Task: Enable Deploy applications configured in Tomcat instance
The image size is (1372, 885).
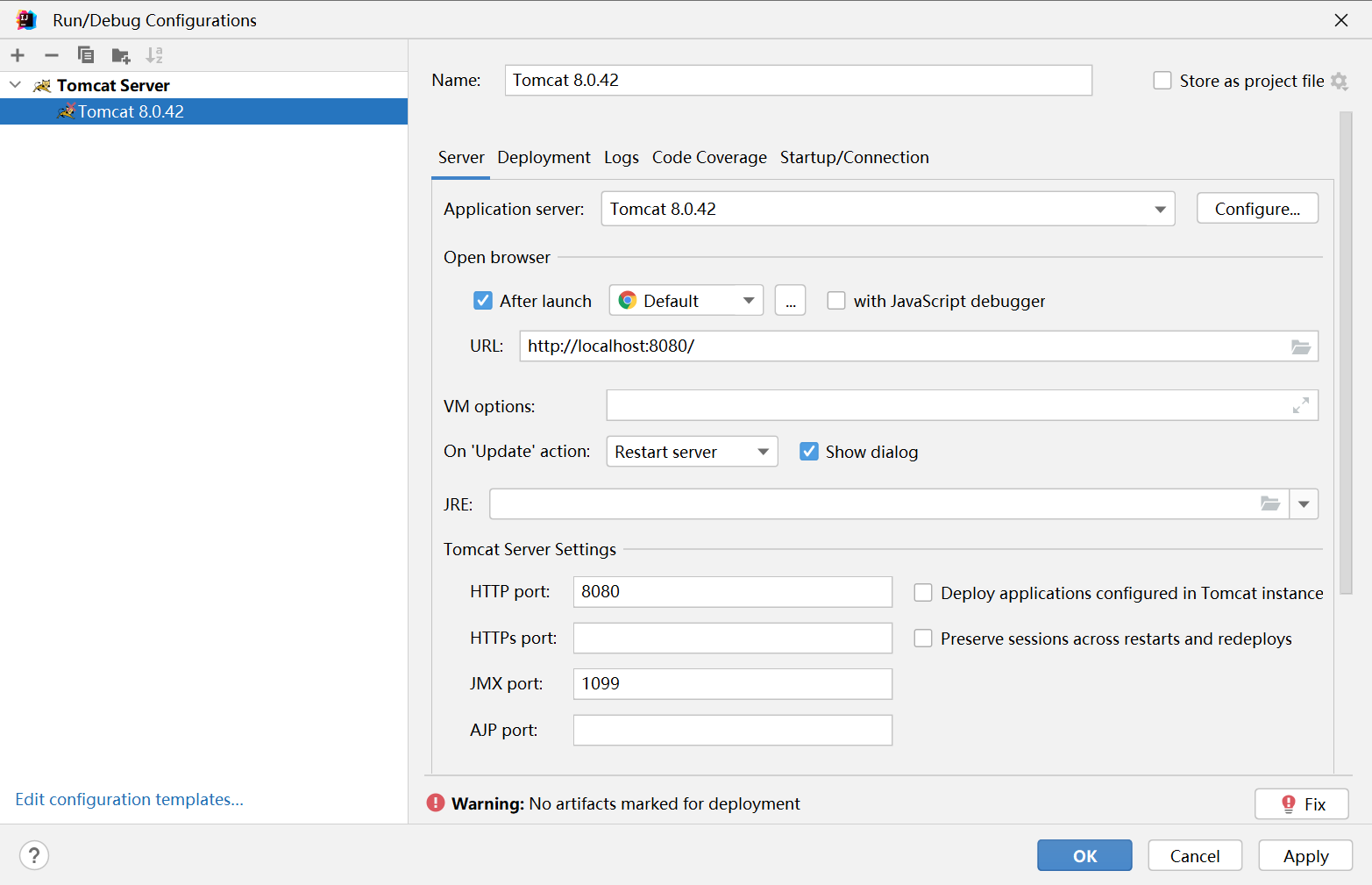Action: [x=923, y=593]
